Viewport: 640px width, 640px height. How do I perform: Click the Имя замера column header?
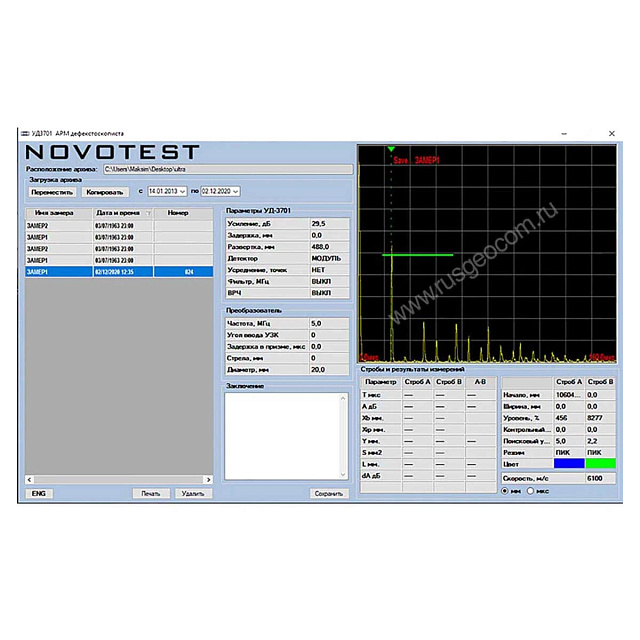[x=55, y=213]
